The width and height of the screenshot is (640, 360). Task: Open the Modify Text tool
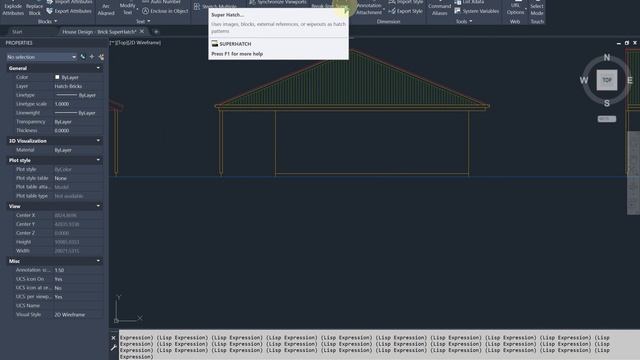pyautogui.click(x=128, y=8)
